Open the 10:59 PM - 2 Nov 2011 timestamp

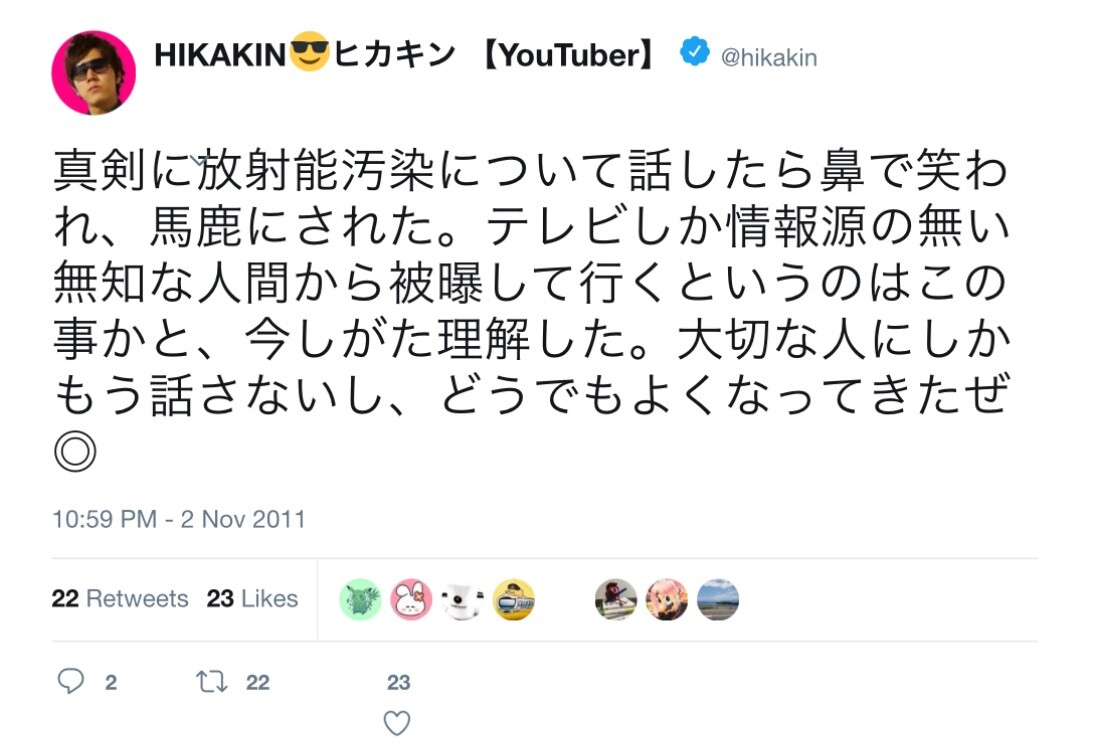[179, 520]
